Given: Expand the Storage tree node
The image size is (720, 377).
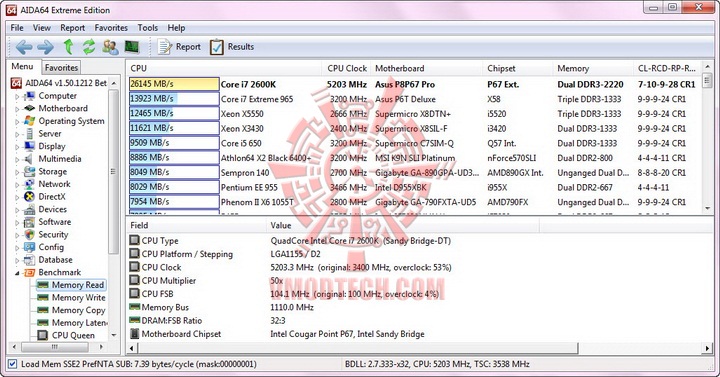Looking at the screenshot, I should tap(17, 172).
